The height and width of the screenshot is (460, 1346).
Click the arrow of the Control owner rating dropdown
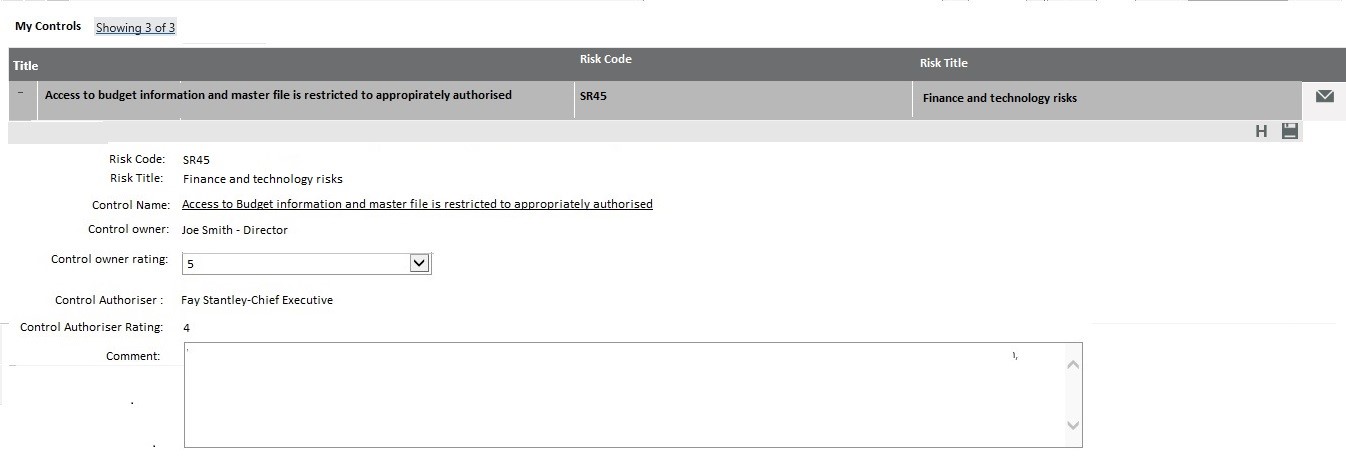point(420,264)
